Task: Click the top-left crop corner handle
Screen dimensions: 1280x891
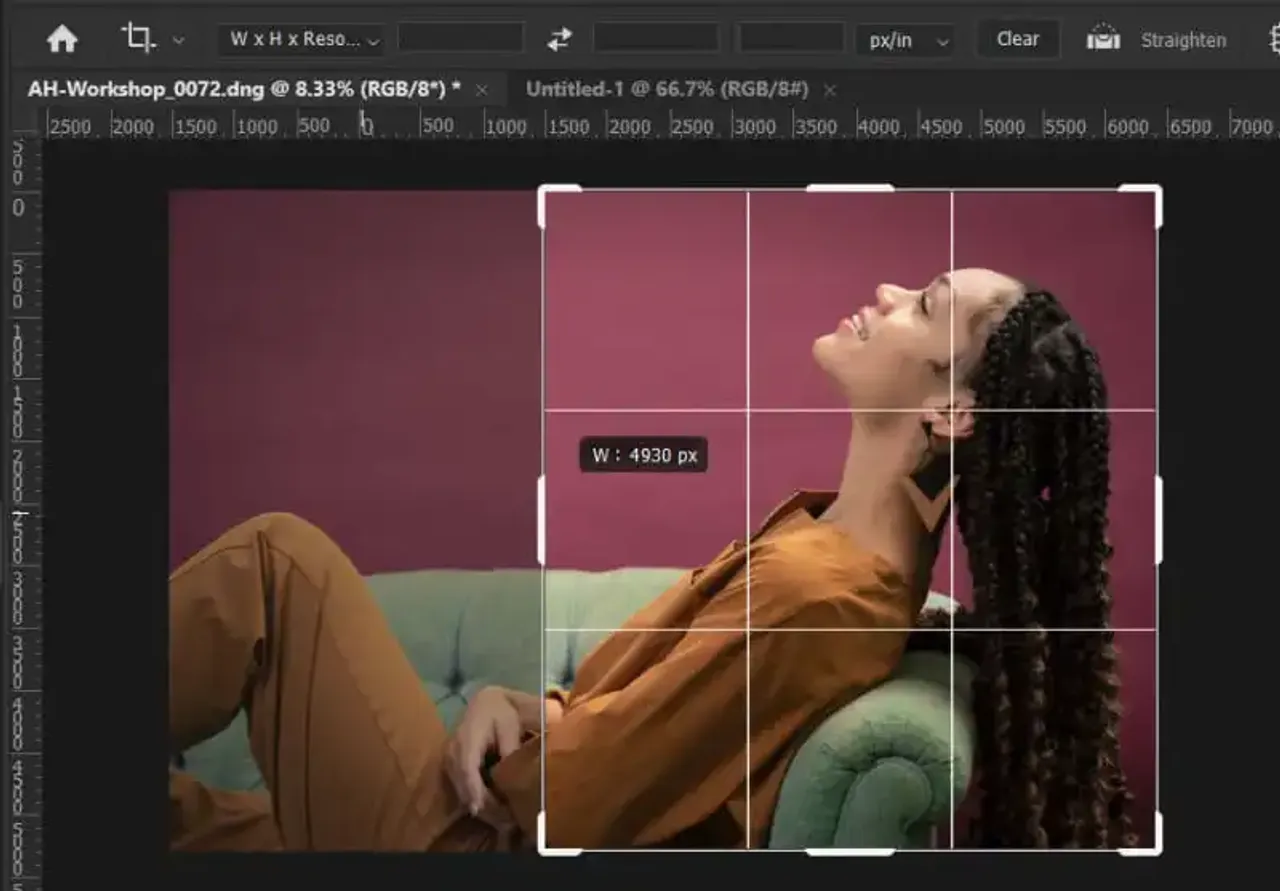Action: click(x=543, y=190)
